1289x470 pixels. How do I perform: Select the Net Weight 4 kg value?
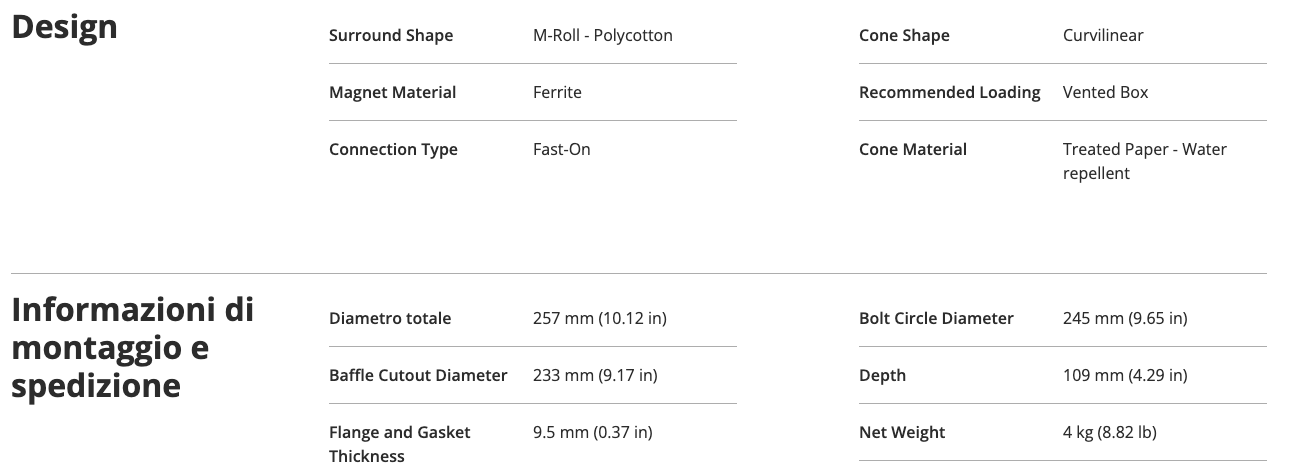coord(1109,433)
